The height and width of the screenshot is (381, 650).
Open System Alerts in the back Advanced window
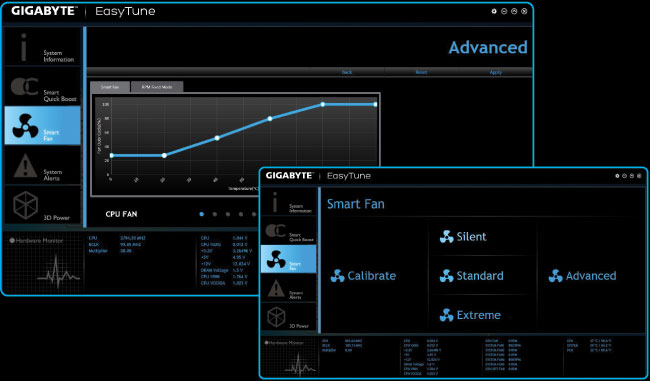coord(42,165)
